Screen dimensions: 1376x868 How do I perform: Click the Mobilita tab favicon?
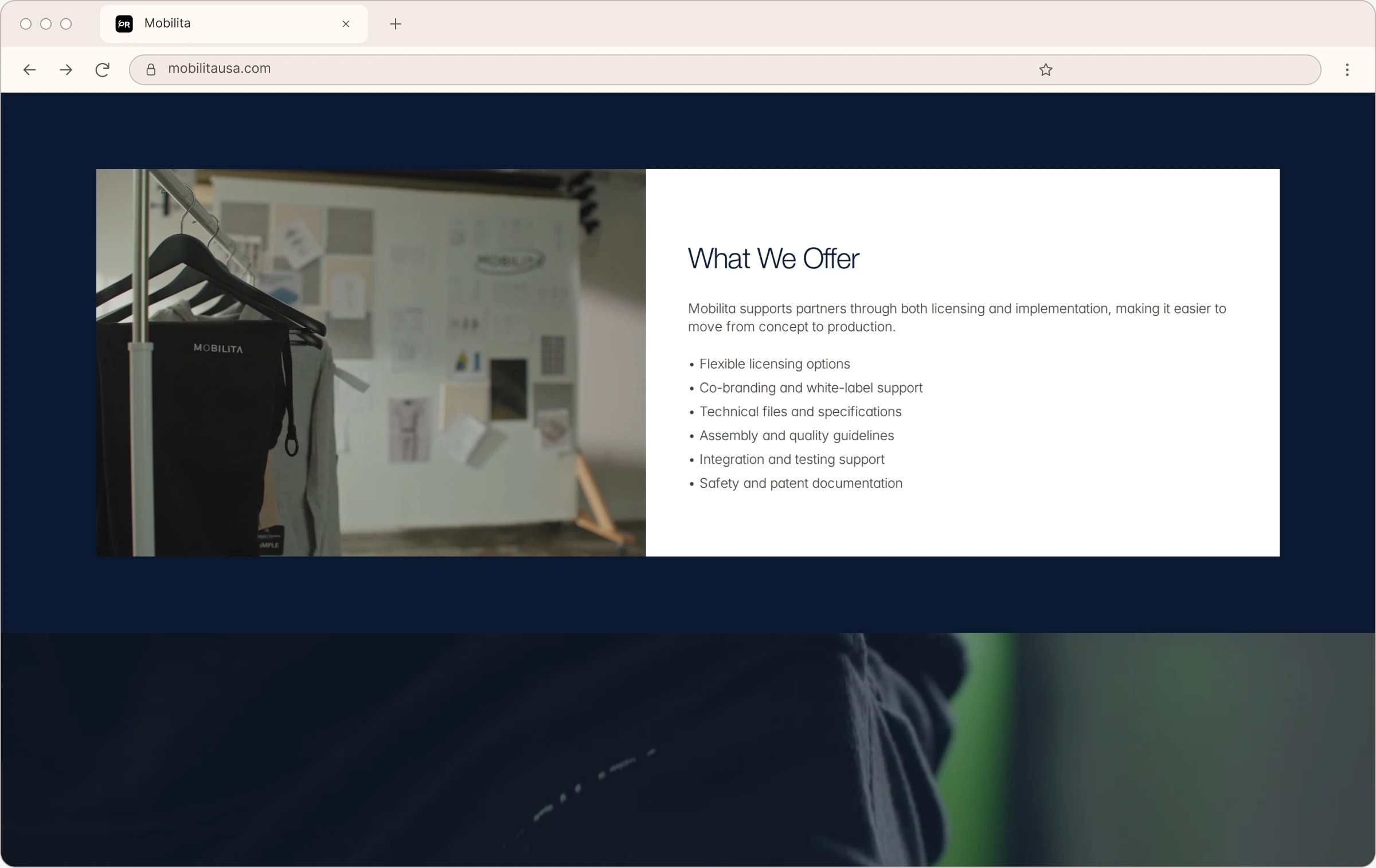point(124,24)
